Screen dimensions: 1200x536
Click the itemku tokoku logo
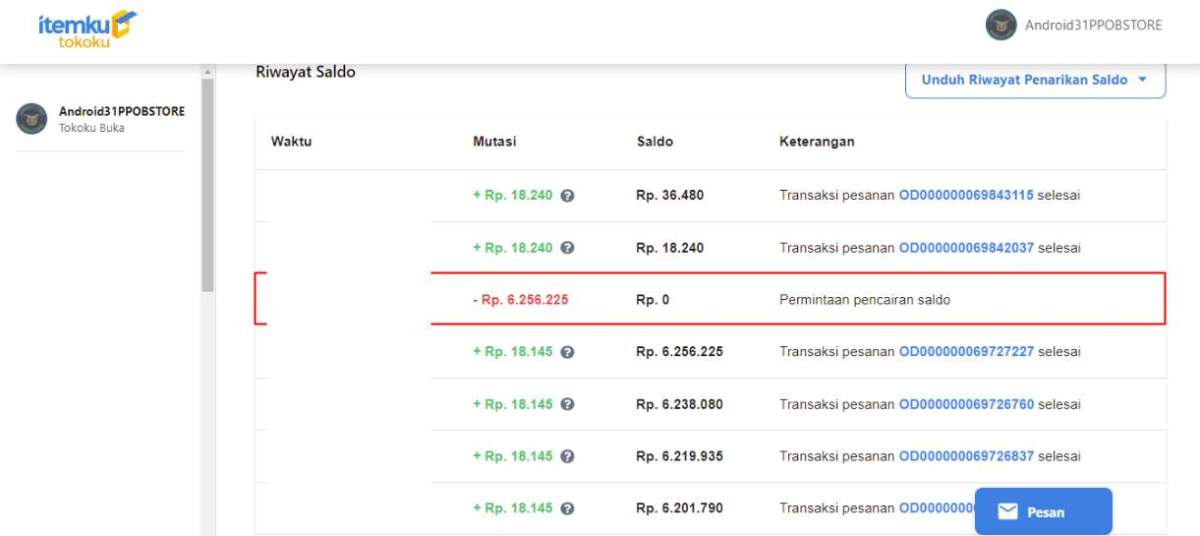tap(87, 29)
